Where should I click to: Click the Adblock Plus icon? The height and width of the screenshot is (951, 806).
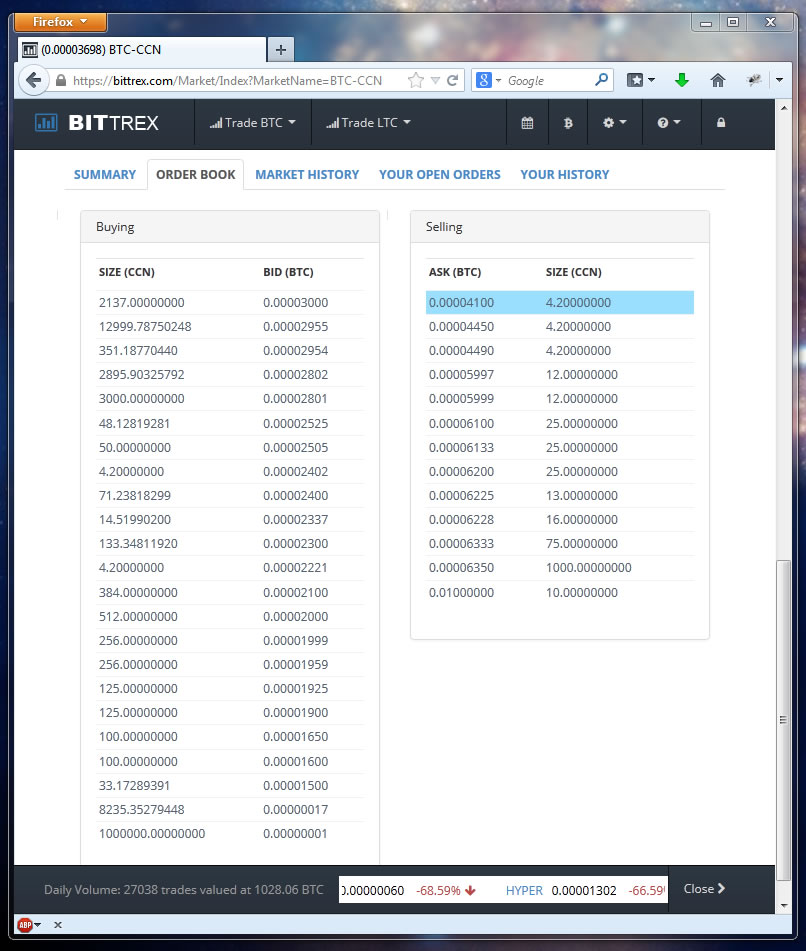point(25,925)
